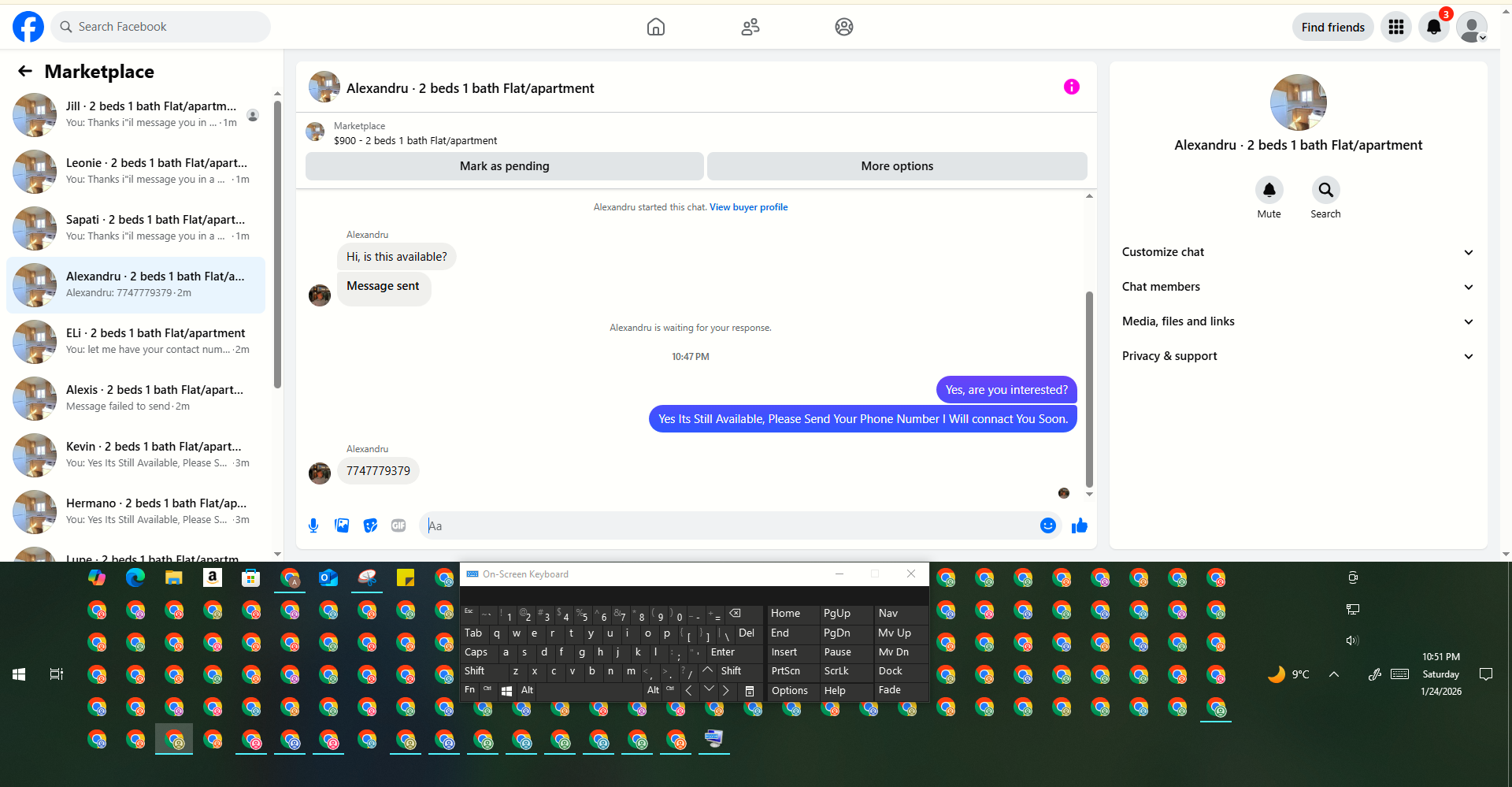Choose the sticker icon in composer
Image resolution: width=1512 pixels, height=787 pixels.
[x=370, y=525]
